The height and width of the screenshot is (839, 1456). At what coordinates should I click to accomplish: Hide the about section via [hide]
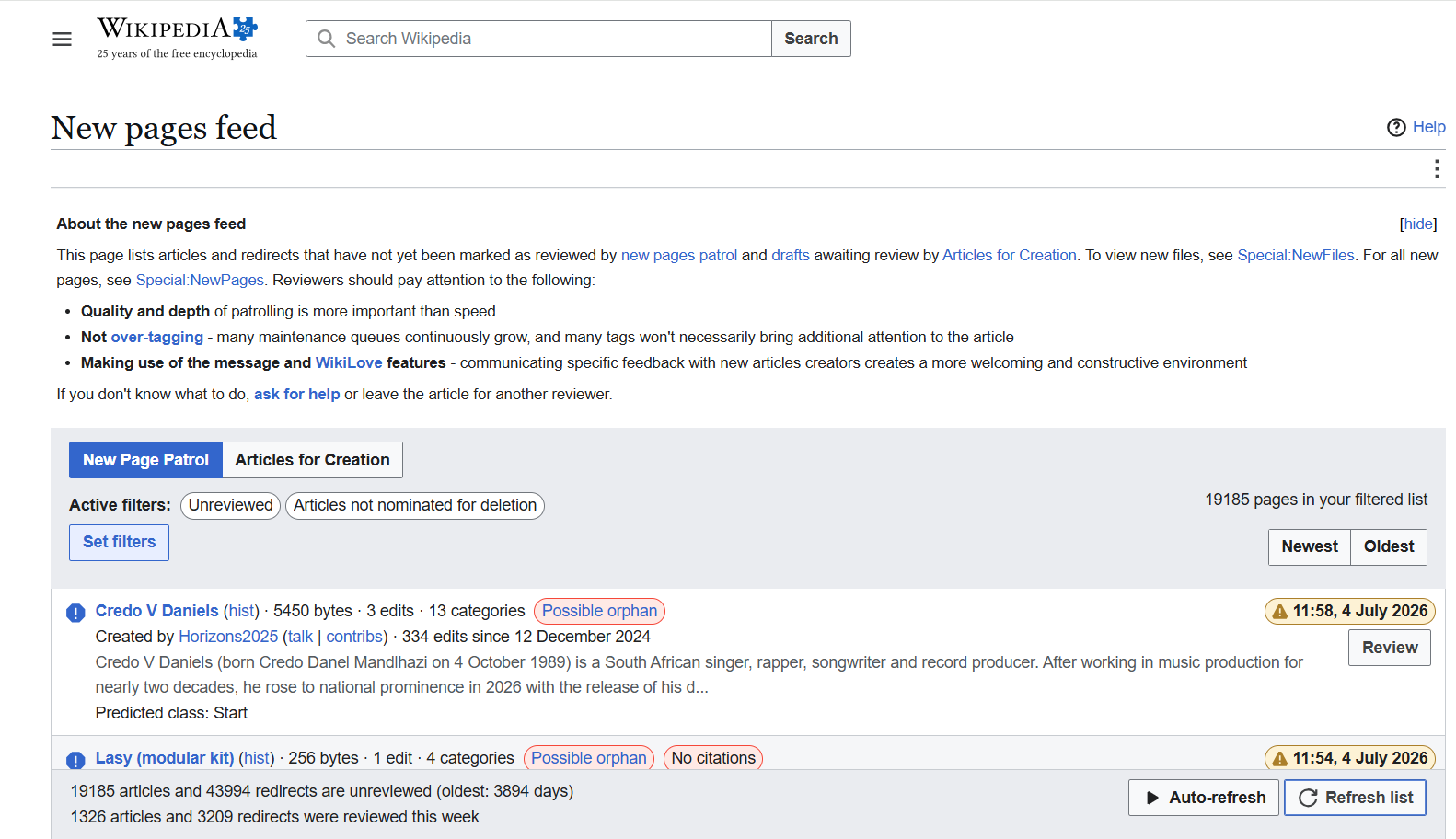tap(1418, 224)
